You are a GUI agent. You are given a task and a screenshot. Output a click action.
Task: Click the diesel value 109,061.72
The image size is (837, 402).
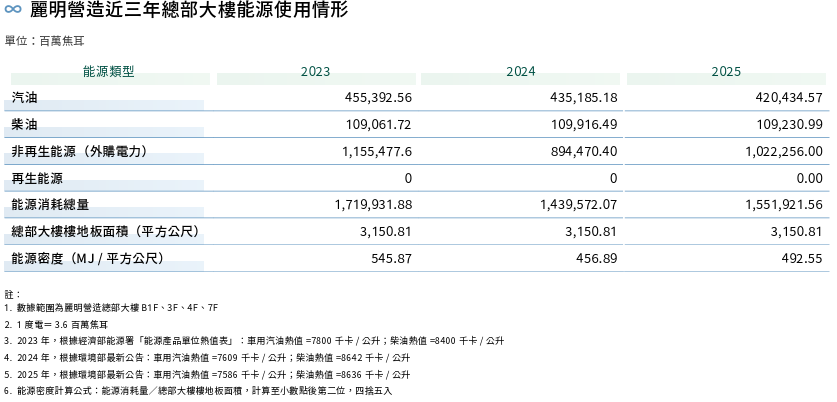[x=378, y=124]
